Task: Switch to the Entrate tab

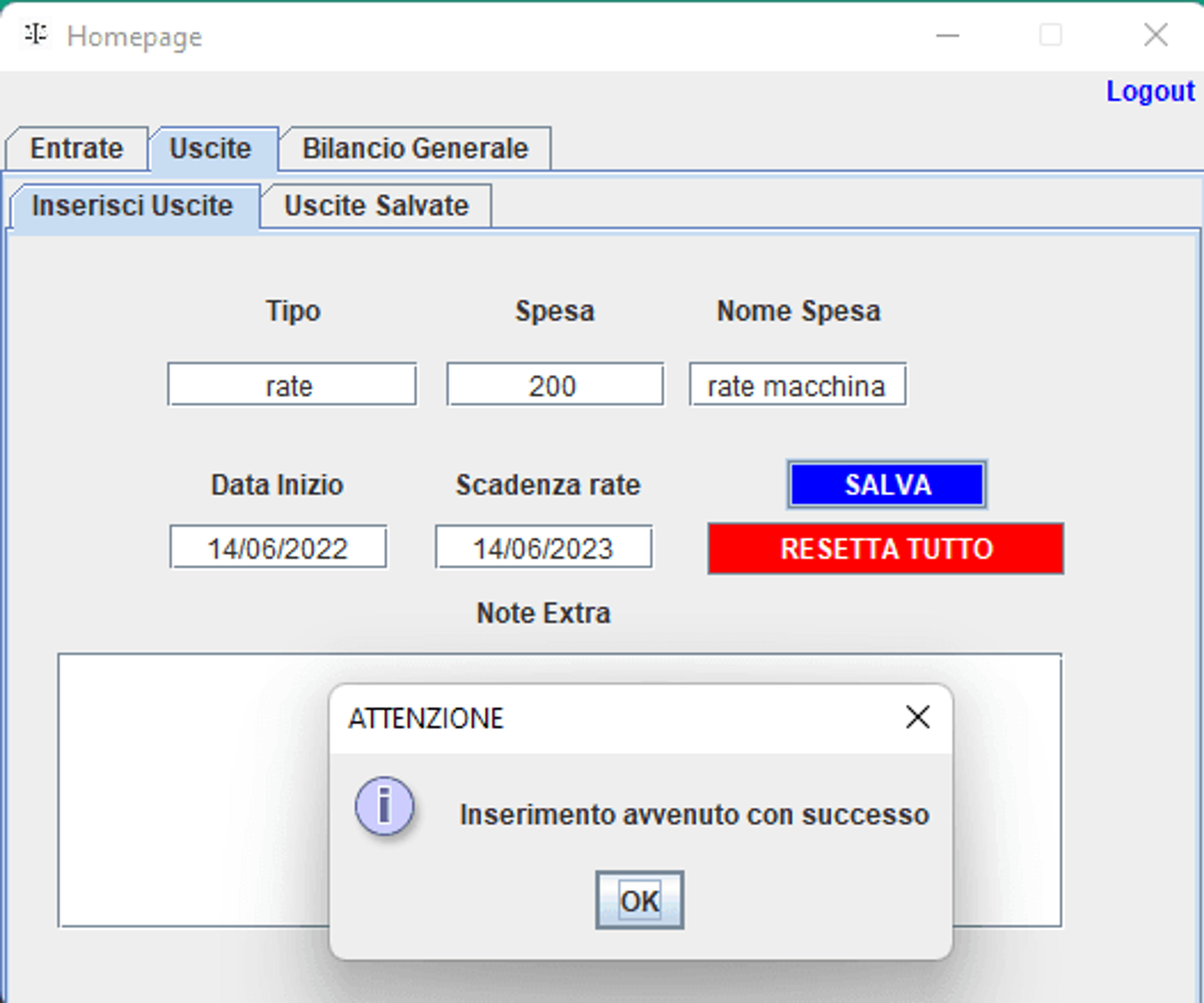Action: (x=77, y=149)
